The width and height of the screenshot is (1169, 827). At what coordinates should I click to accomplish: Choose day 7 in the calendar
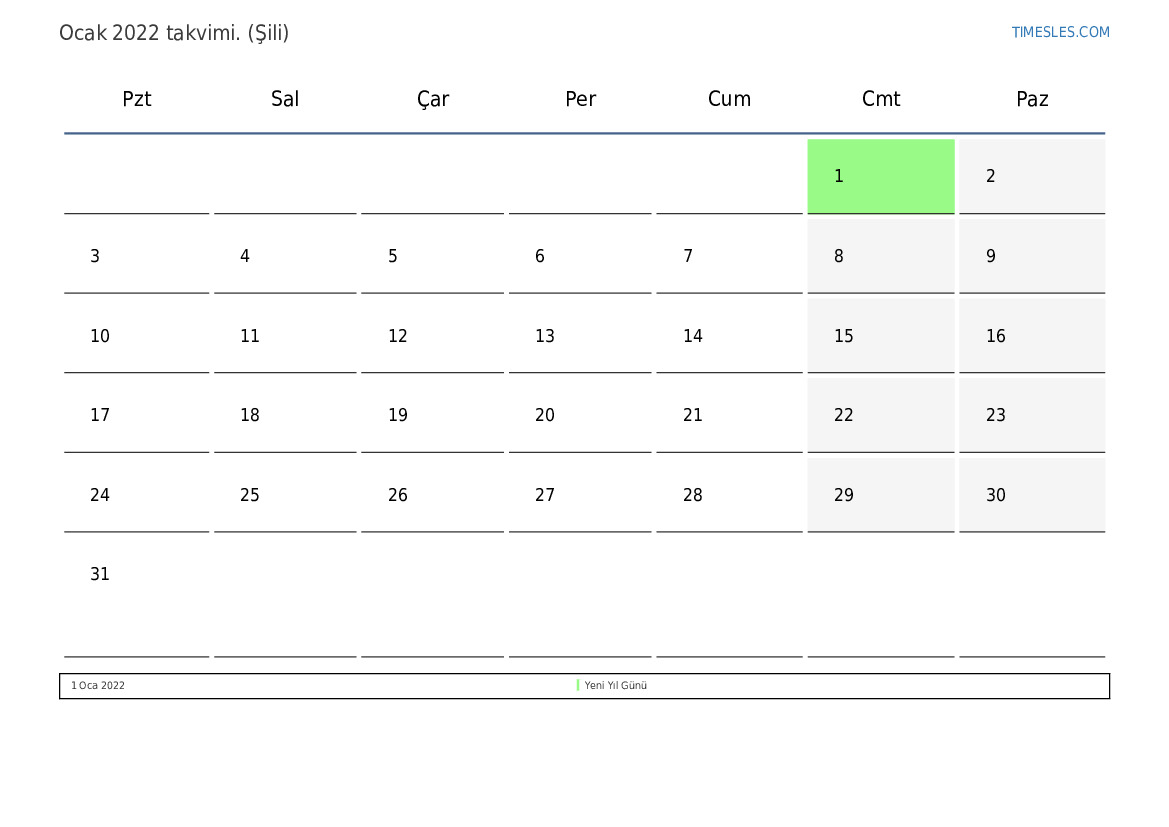729,256
